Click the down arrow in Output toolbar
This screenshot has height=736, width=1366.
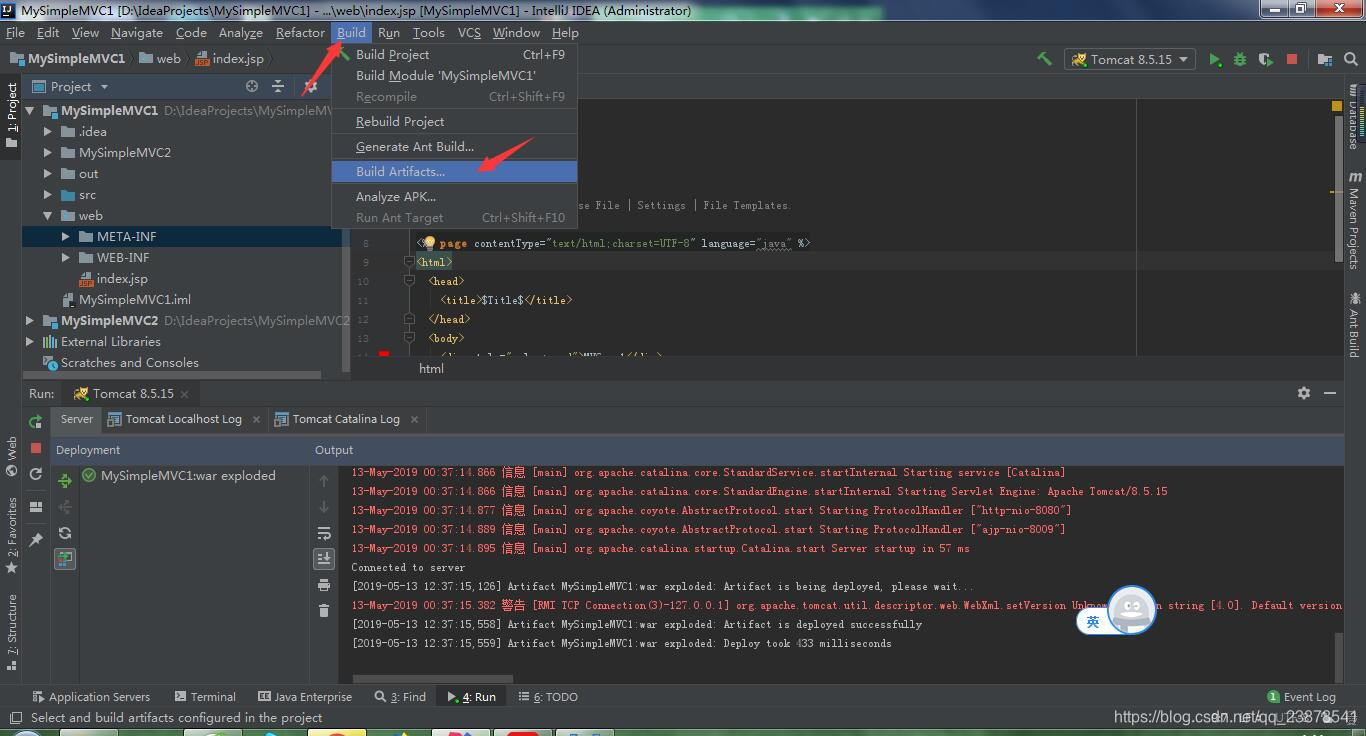[324, 507]
